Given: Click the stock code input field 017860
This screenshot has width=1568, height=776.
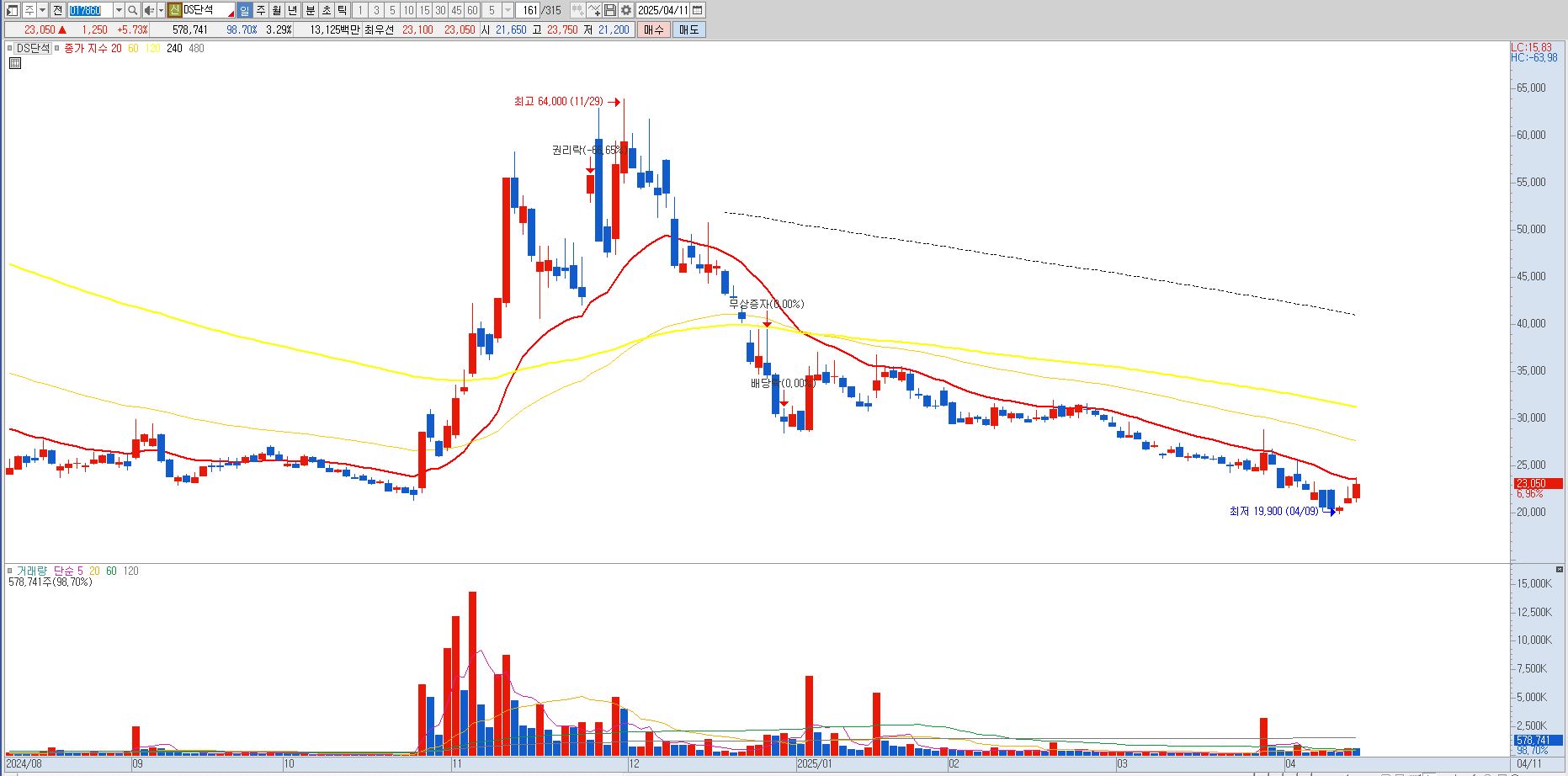Looking at the screenshot, I should tap(90, 10).
